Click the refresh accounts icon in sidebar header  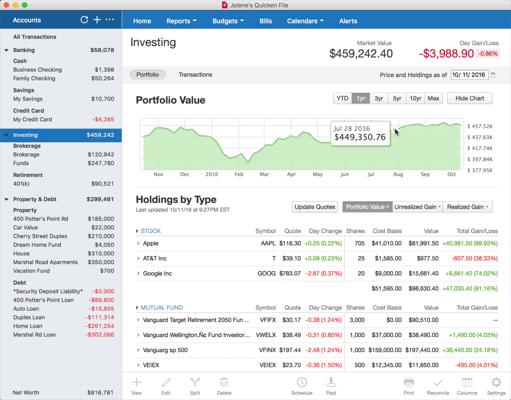pos(84,20)
